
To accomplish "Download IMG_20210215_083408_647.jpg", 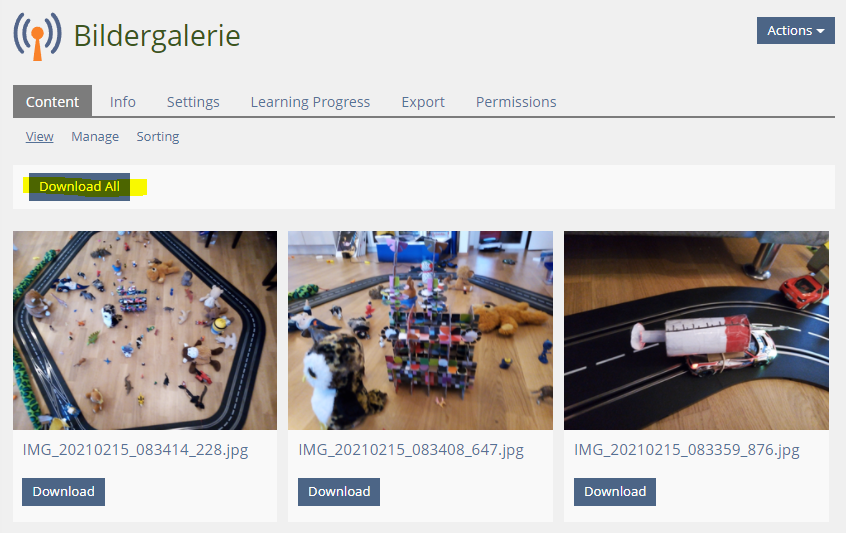I will tap(339, 491).
